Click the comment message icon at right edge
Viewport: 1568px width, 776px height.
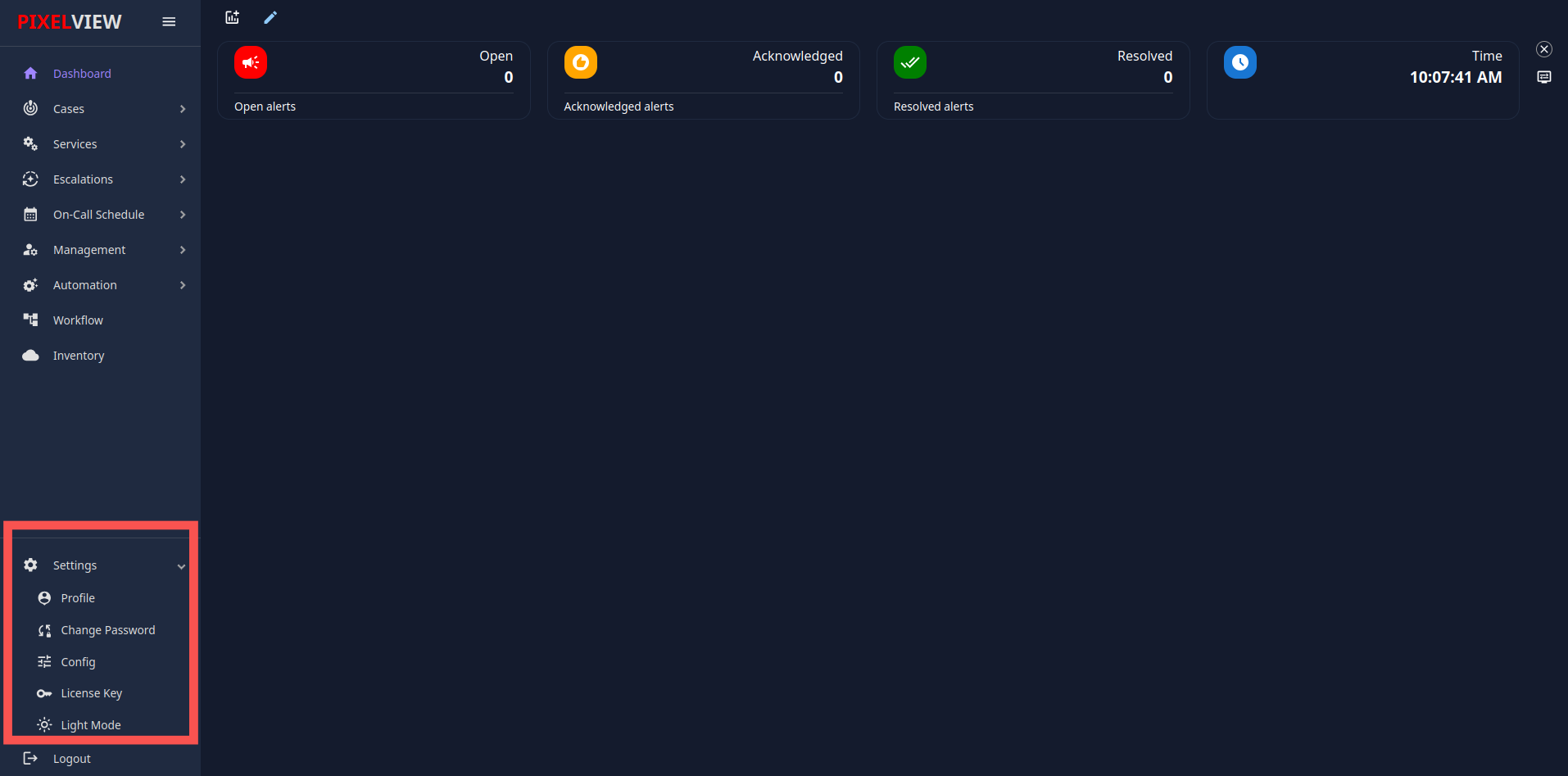point(1544,77)
